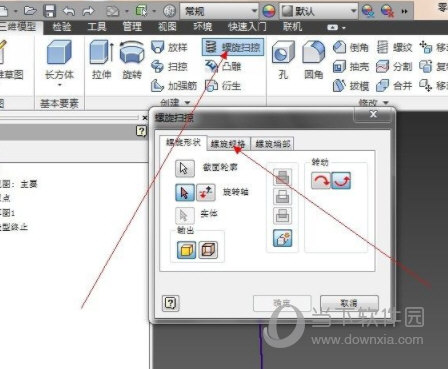Activate the 旋转轴 axis selector arrow
448x369 pixels.
pyautogui.click(x=185, y=192)
